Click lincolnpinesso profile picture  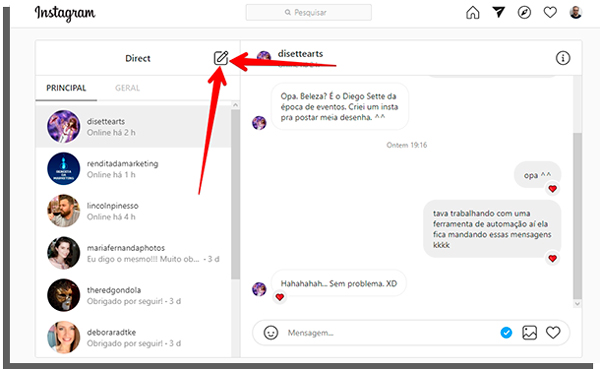[64, 211]
